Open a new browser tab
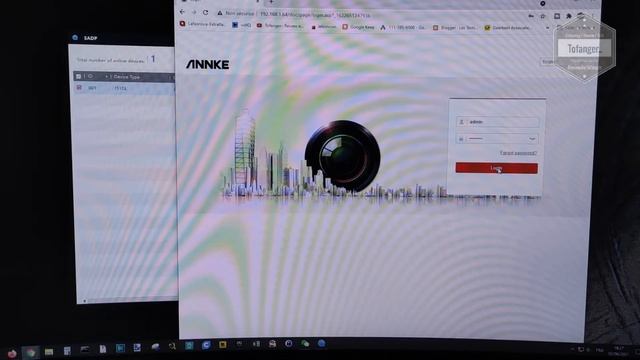Screen dimensions: 640x360 click(x=271, y=2)
